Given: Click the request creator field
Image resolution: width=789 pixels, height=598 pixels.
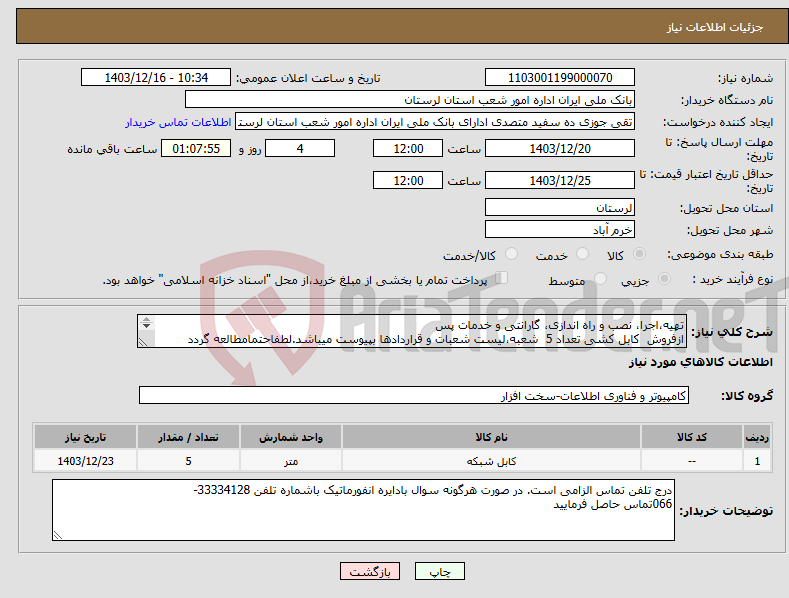Looking at the screenshot, I should point(435,122).
